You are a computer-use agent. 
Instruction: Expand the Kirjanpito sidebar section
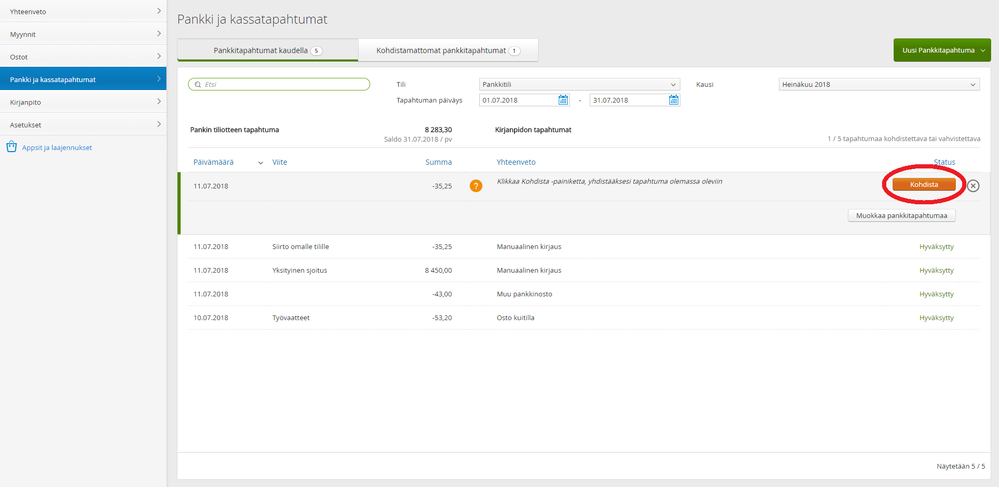click(x=83, y=102)
